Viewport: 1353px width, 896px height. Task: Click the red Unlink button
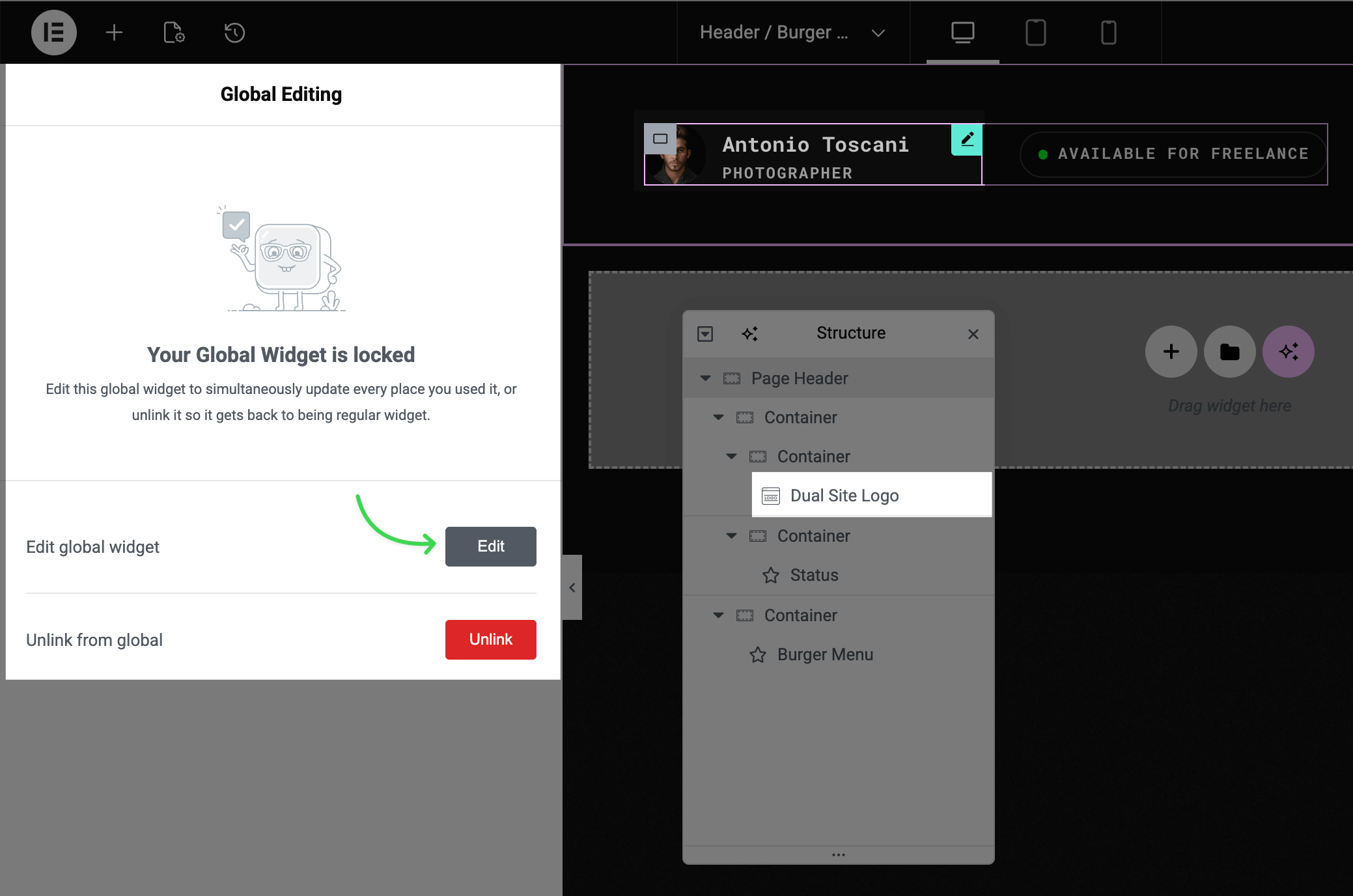click(x=490, y=639)
